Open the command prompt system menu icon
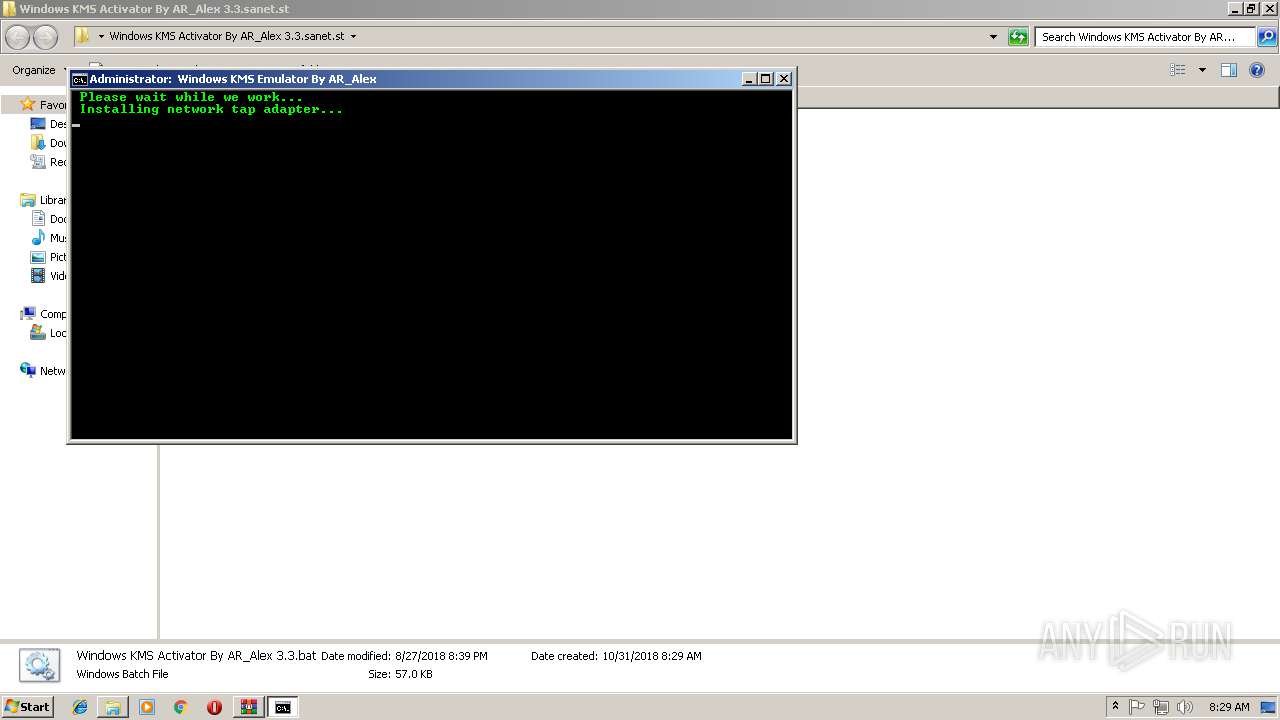 click(79, 79)
